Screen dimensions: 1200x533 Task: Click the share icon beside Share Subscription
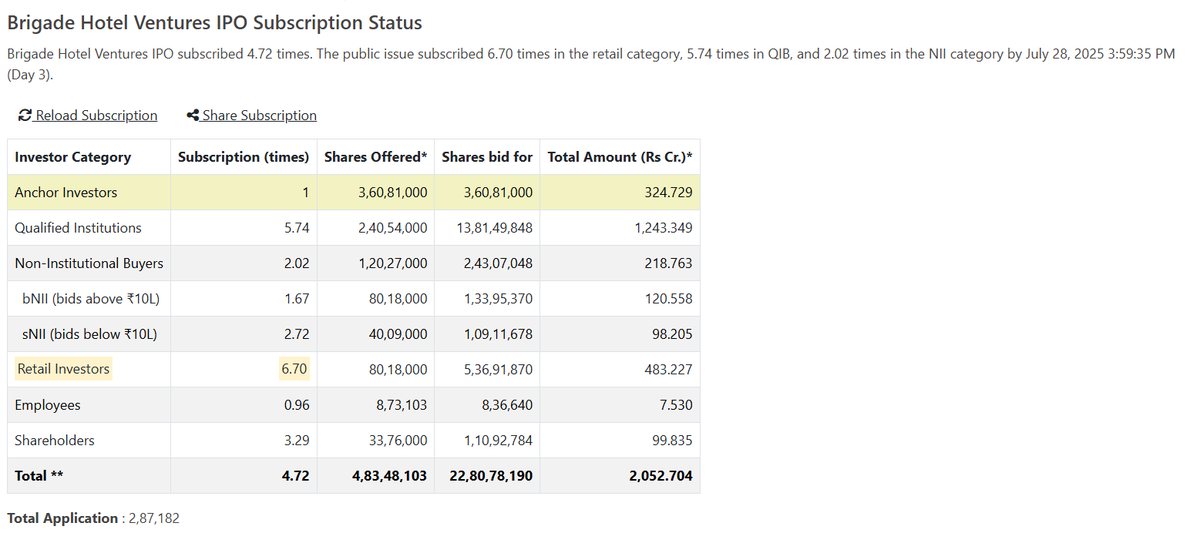pos(194,115)
